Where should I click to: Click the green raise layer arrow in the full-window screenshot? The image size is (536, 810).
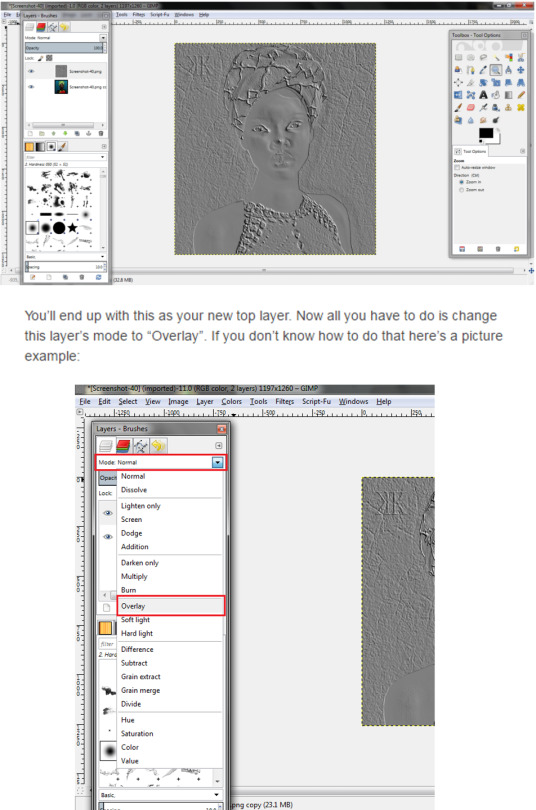pos(53,133)
